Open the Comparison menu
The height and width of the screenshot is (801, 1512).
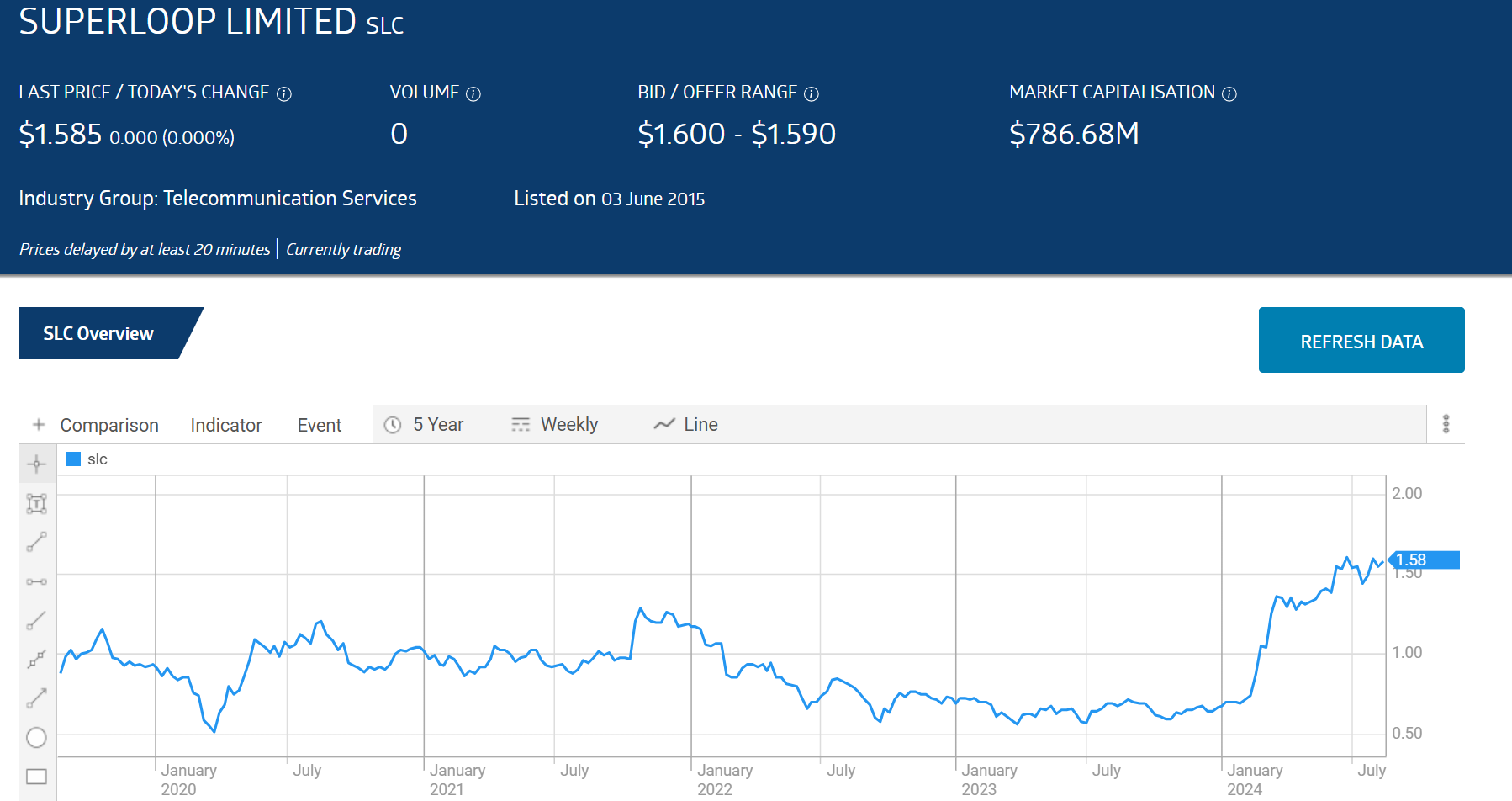click(109, 425)
